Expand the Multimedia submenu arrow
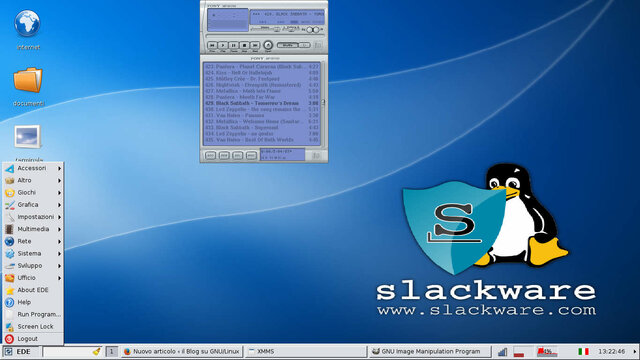Screen dimensions: 640x360 (59, 229)
